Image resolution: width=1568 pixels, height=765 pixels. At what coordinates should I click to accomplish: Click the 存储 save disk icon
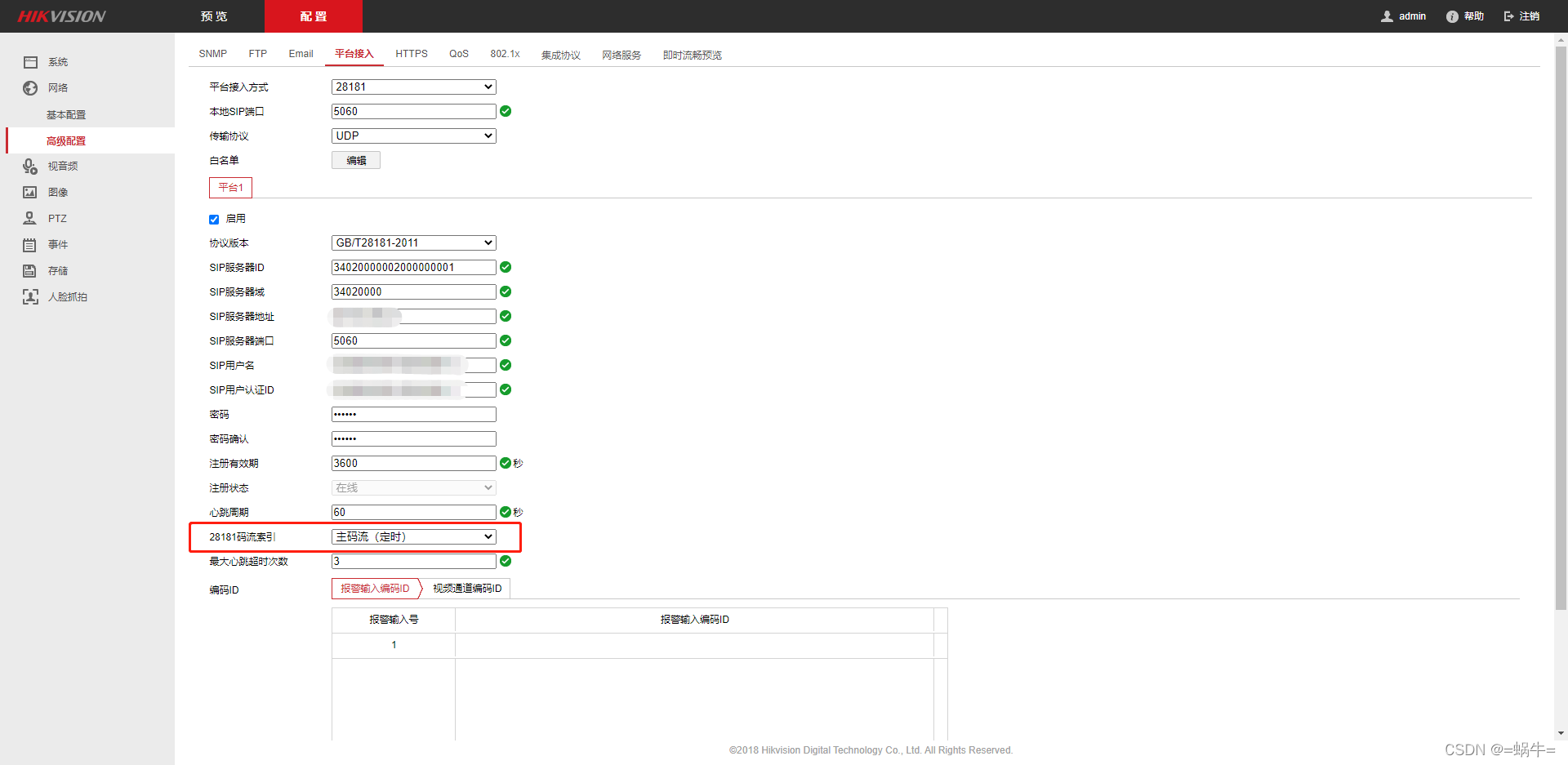click(x=30, y=271)
